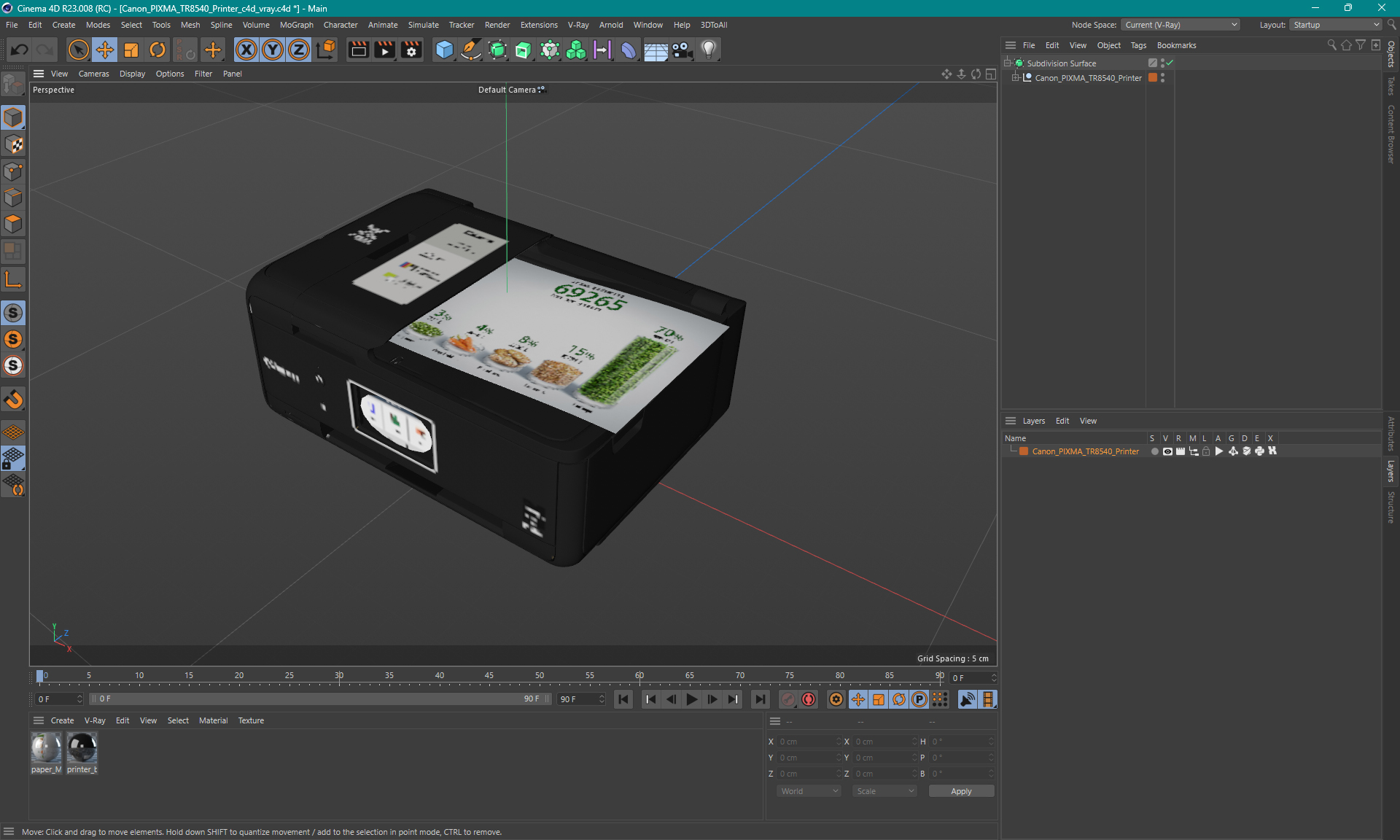This screenshot has height=840, width=1400.
Task: Enable Texture mode in left sidebar
Action: tap(13, 144)
